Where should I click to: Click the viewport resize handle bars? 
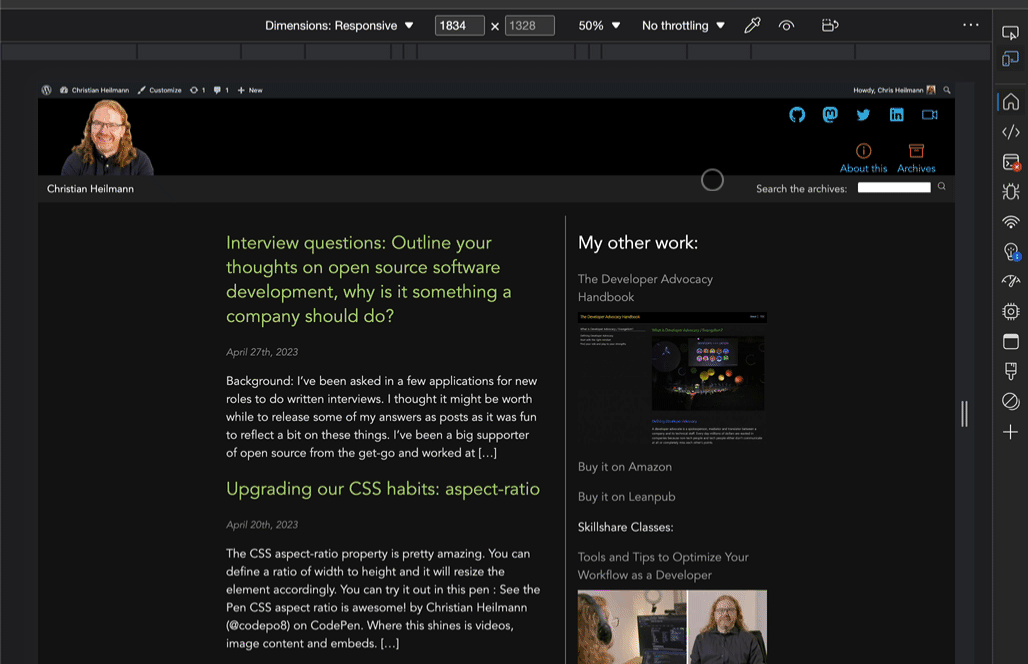tap(963, 414)
